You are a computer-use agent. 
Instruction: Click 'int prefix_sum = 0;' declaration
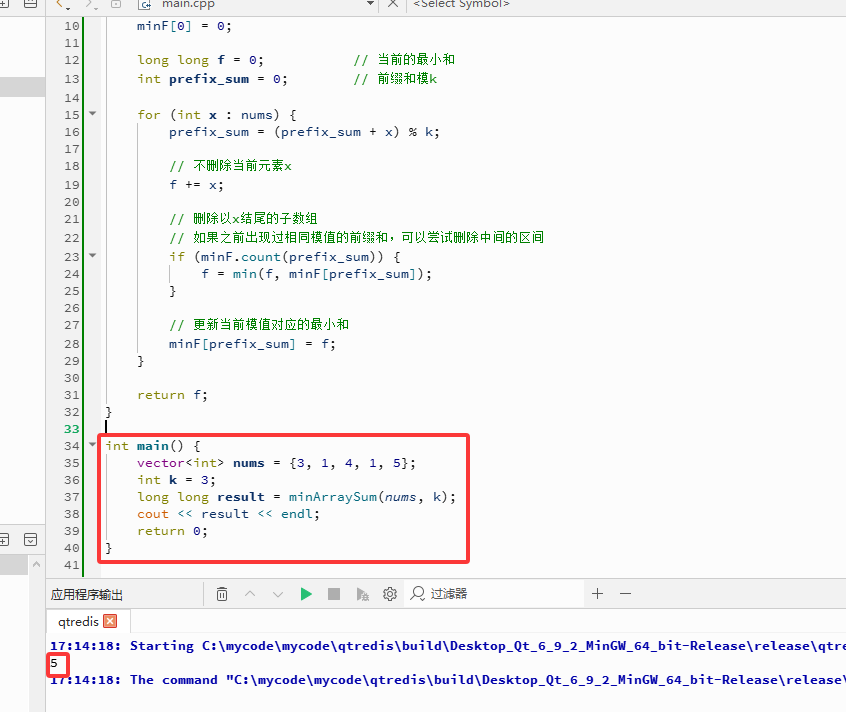(x=212, y=79)
